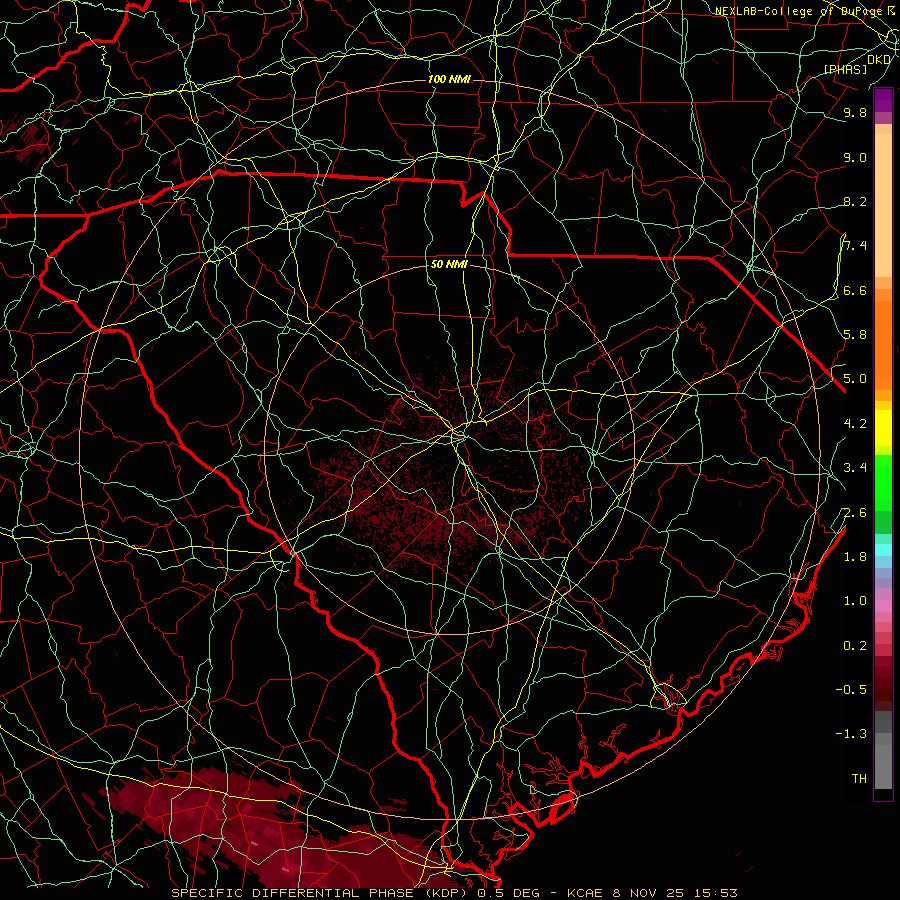900x900 pixels.
Task: Click the 4.2 value on the color scale
Action: 855,423
